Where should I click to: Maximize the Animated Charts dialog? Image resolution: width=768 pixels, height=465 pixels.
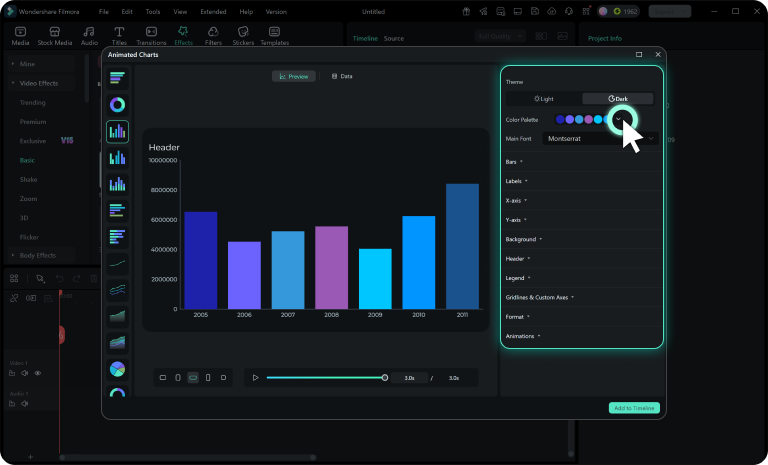tap(639, 54)
